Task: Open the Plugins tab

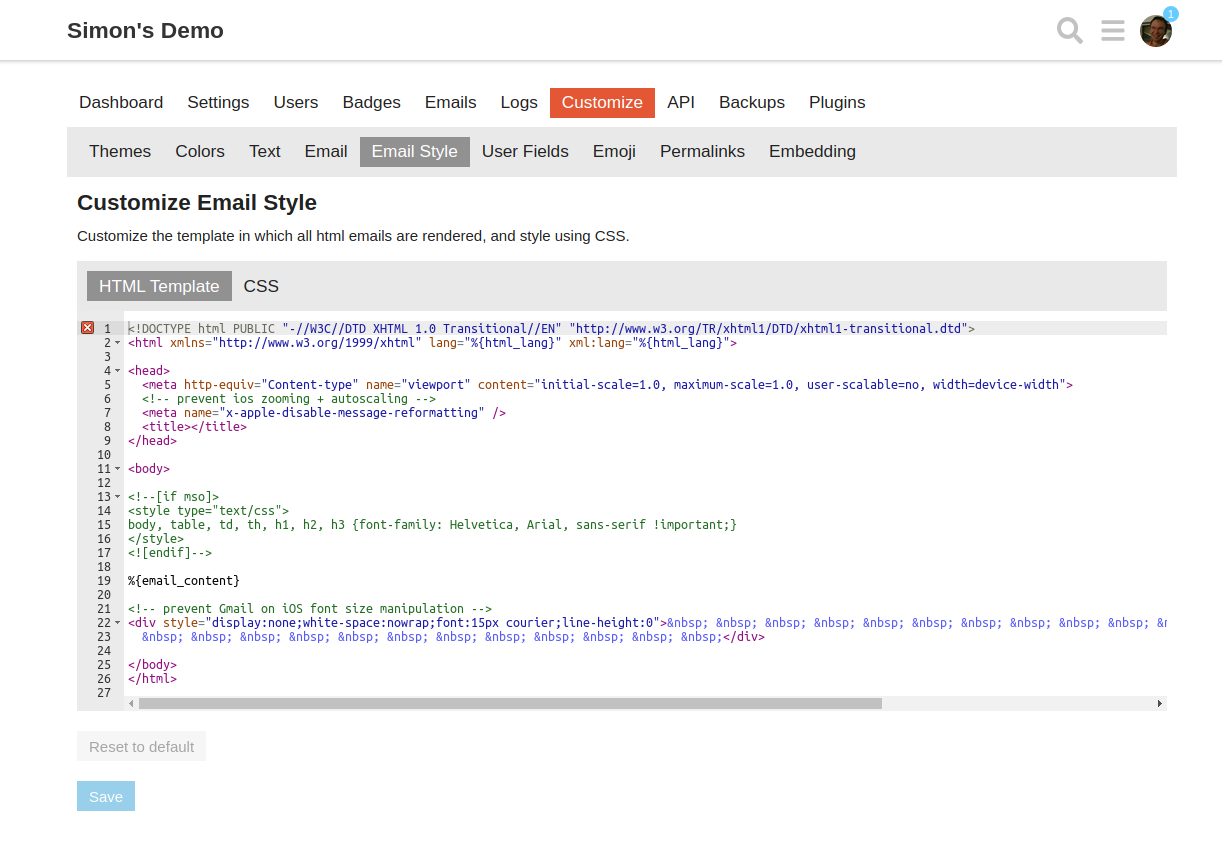Action: (837, 102)
